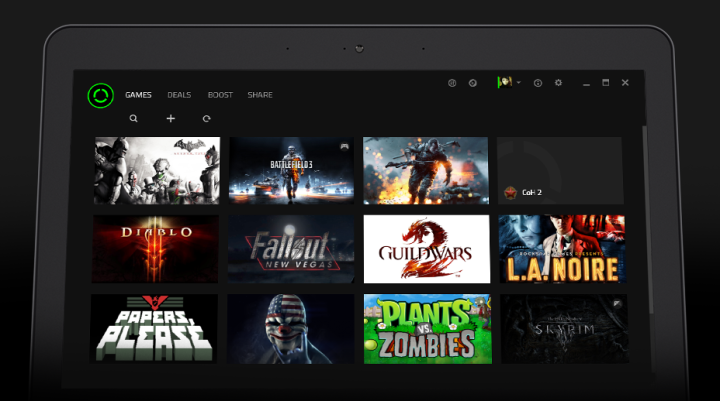The image size is (720, 401).
Task: Minimize the Cortex window
Action: (x=586, y=85)
